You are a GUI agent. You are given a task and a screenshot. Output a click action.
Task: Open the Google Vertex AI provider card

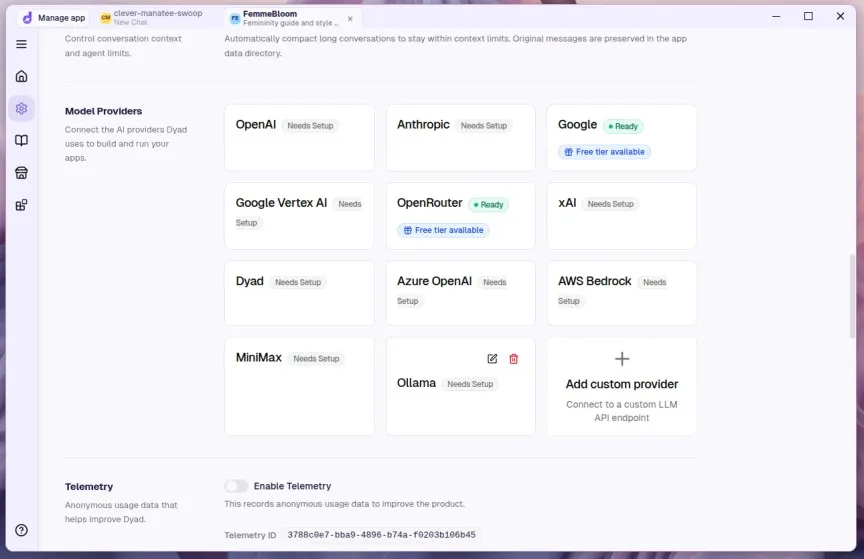click(x=299, y=216)
